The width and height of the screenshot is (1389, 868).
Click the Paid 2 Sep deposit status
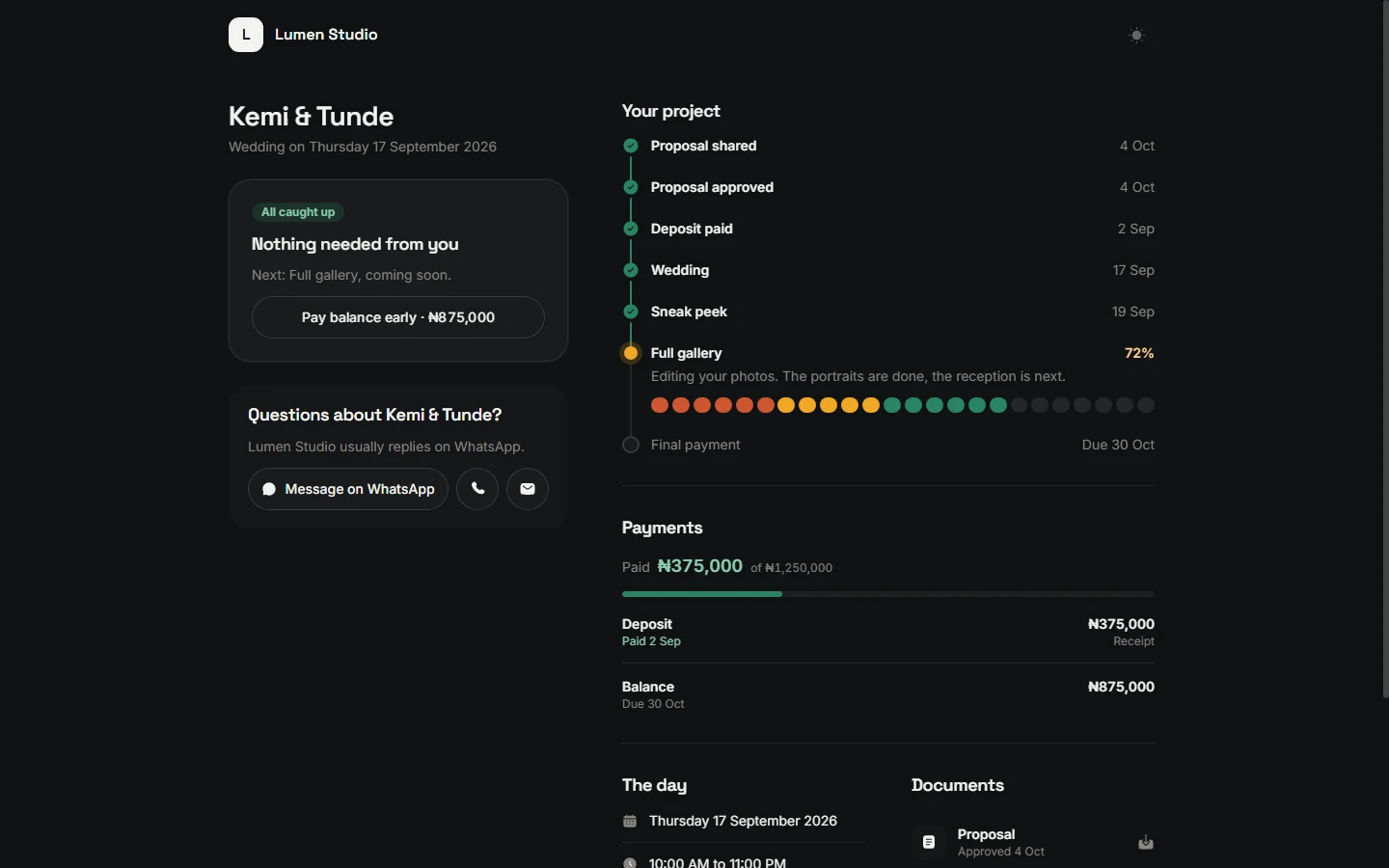tap(651, 641)
